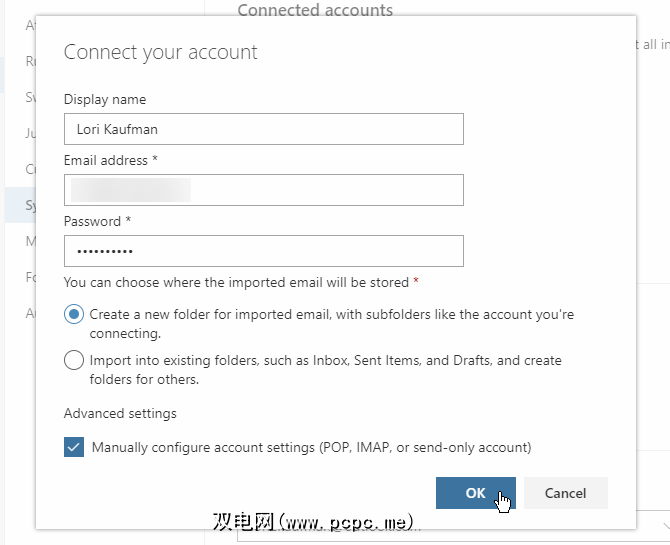This screenshot has width=670, height=545.
Task: Click the Advanced settings heading
Action: (120, 413)
